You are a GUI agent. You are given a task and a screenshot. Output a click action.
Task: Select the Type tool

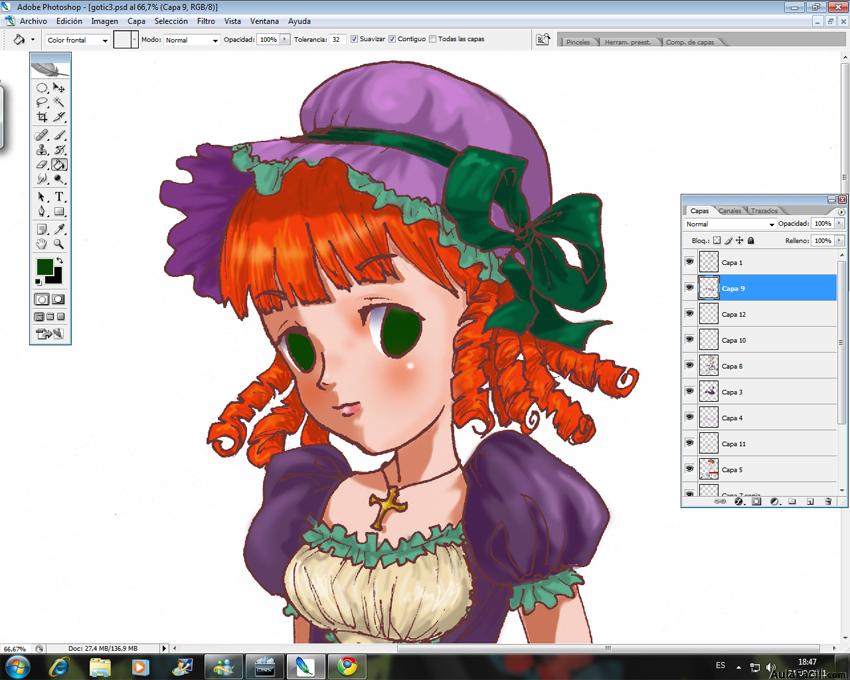[59, 197]
